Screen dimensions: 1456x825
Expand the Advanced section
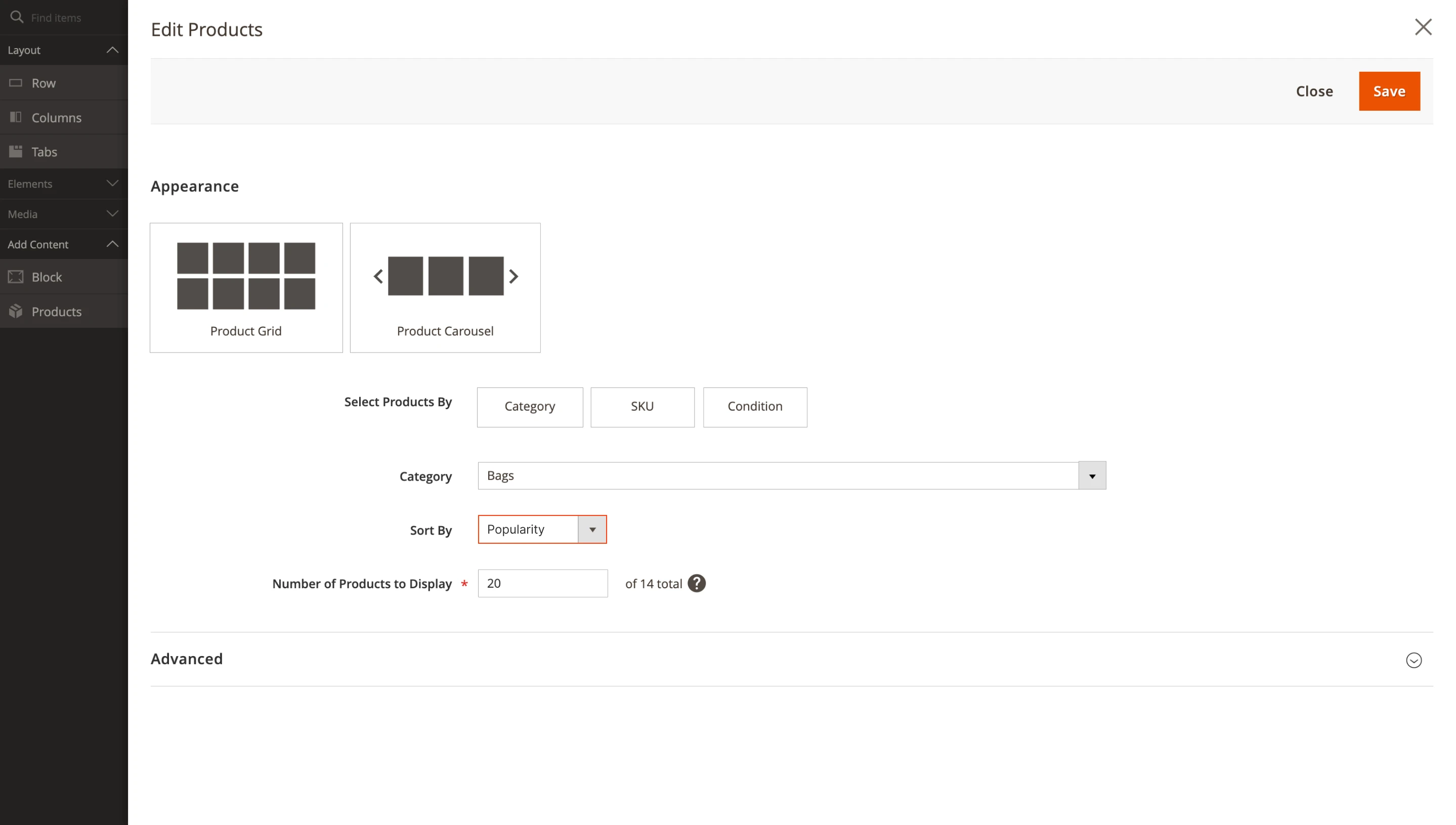(x=1414, y=660)
